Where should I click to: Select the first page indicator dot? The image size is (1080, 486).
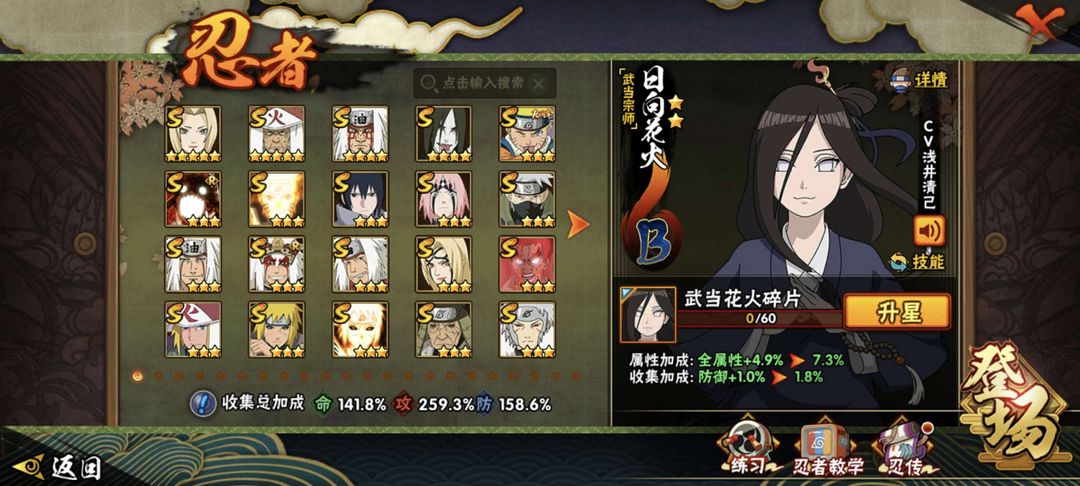click(137, 376)
